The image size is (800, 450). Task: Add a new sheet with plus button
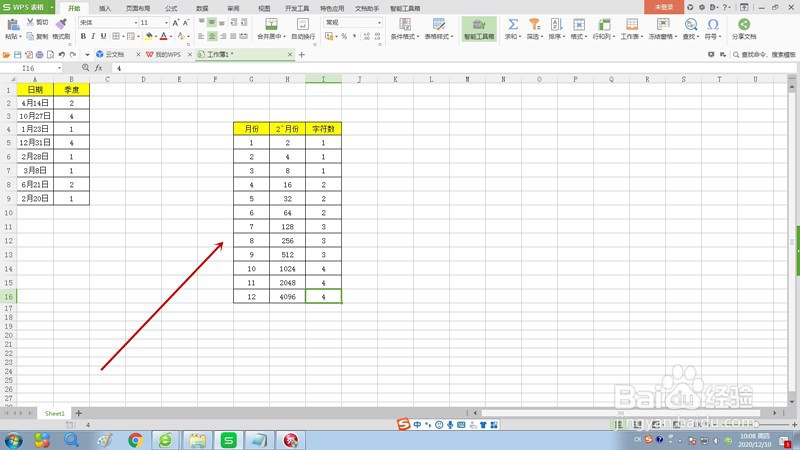[x=79, y=413]
